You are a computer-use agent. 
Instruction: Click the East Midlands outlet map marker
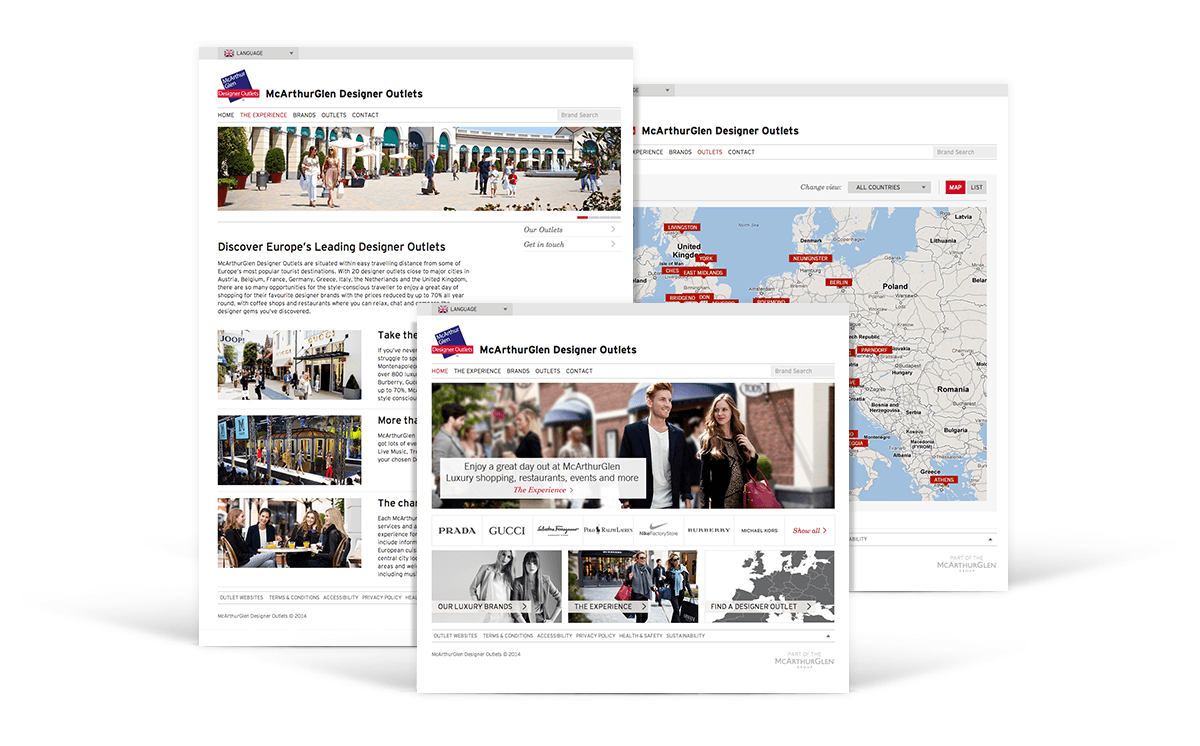tap(703, 272)
